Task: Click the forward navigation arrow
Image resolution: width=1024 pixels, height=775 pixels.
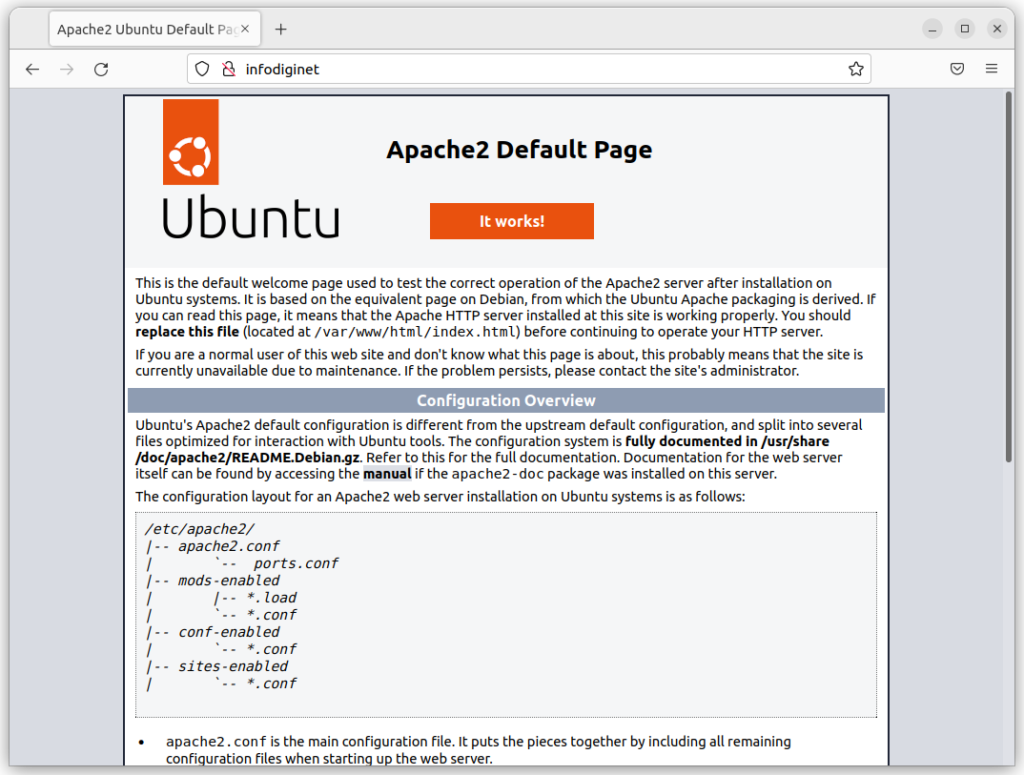Action: tap(67, 69)
